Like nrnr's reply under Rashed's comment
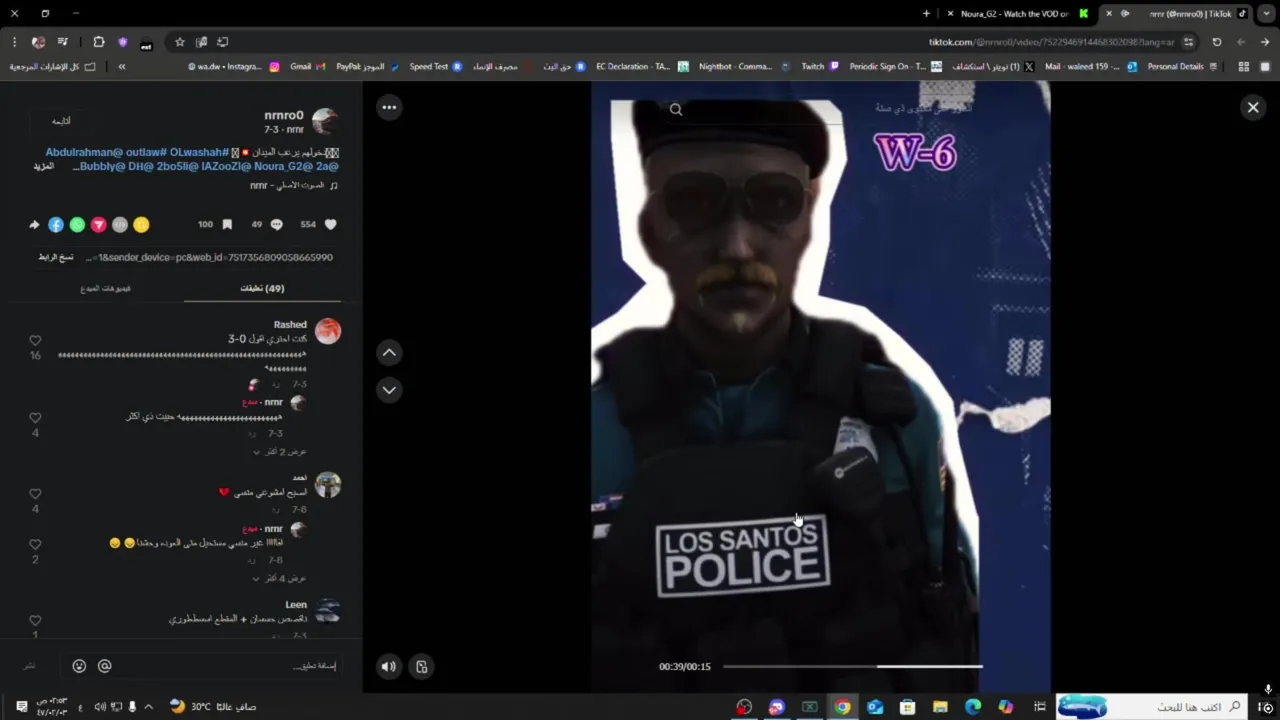The height and width of the screenshot is (720, 1280). pos(35,418)
